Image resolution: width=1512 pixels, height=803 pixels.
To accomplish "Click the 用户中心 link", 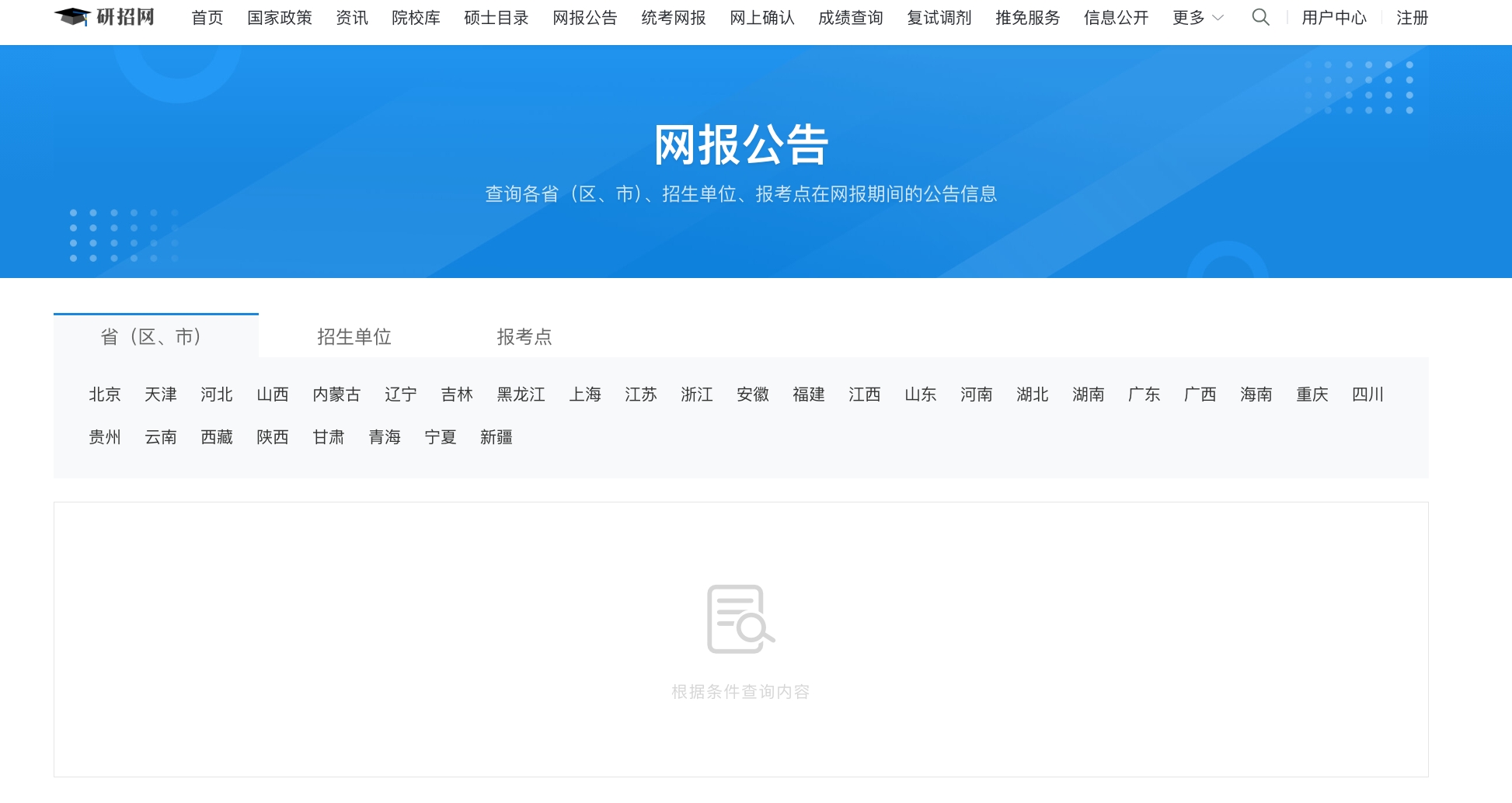I will pyautogui.click(x=1333, y=18).
